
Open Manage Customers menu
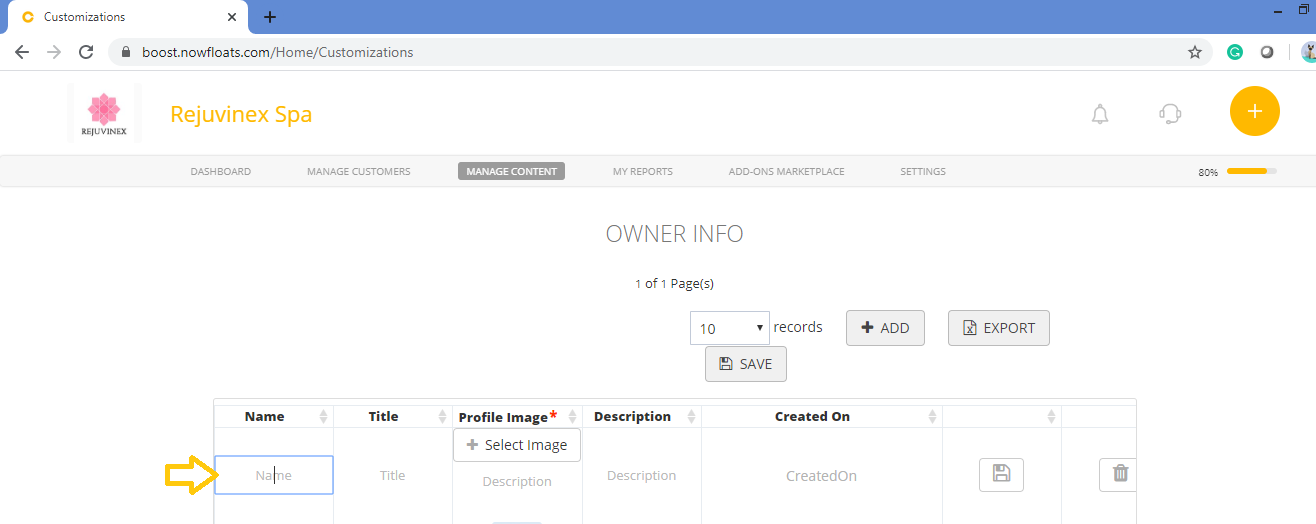click(x=359, y=171)
